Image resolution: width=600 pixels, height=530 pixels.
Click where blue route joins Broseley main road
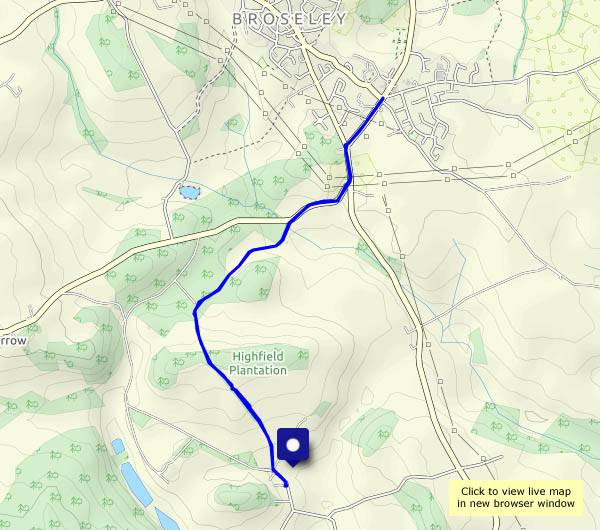[x=346, y=146]
